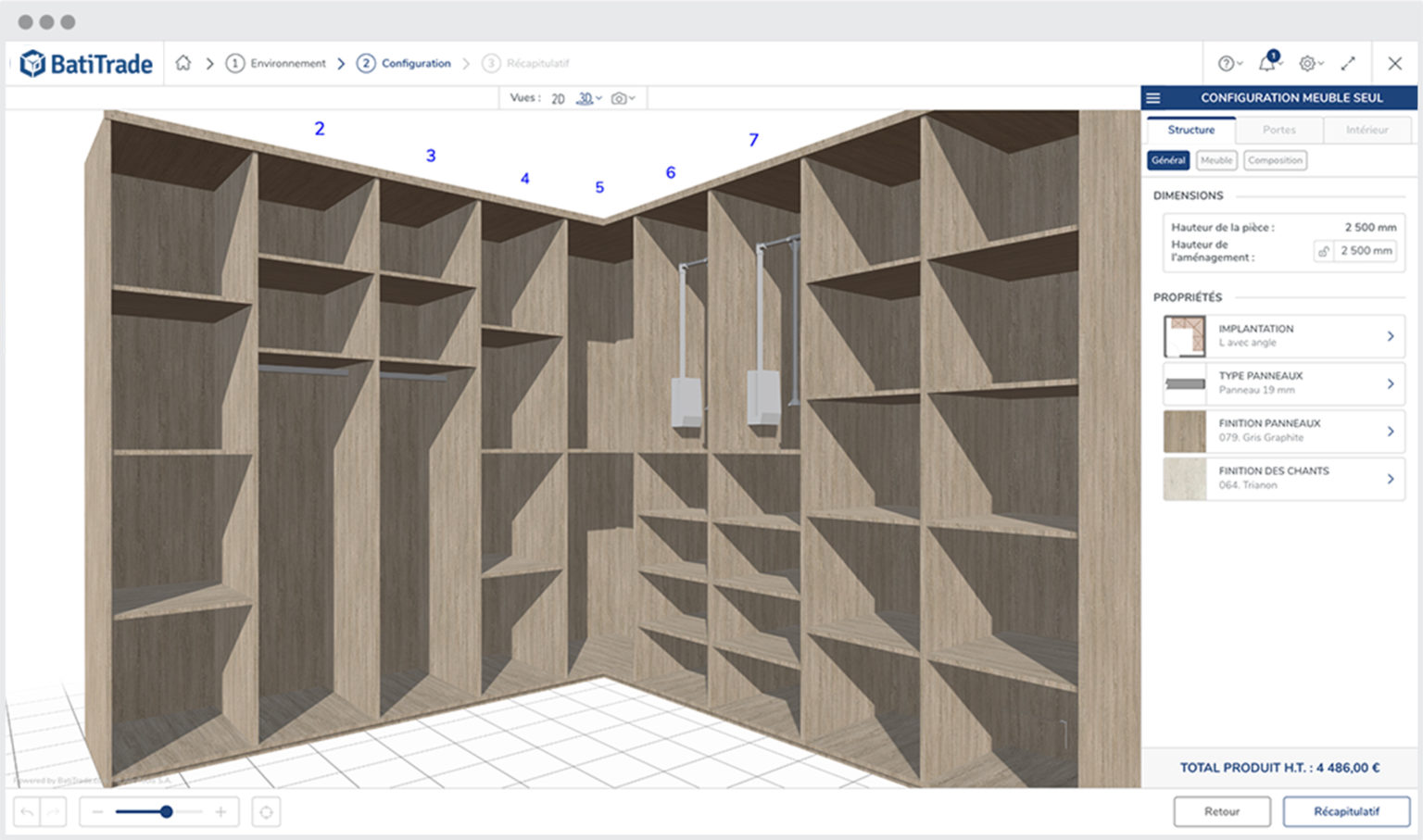Click the notifications bell icon

point(1267,63)
